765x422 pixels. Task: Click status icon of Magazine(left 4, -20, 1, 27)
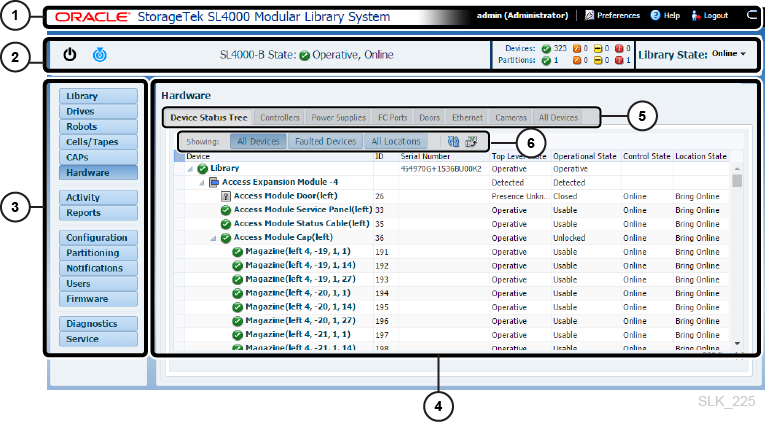(238, 321)
